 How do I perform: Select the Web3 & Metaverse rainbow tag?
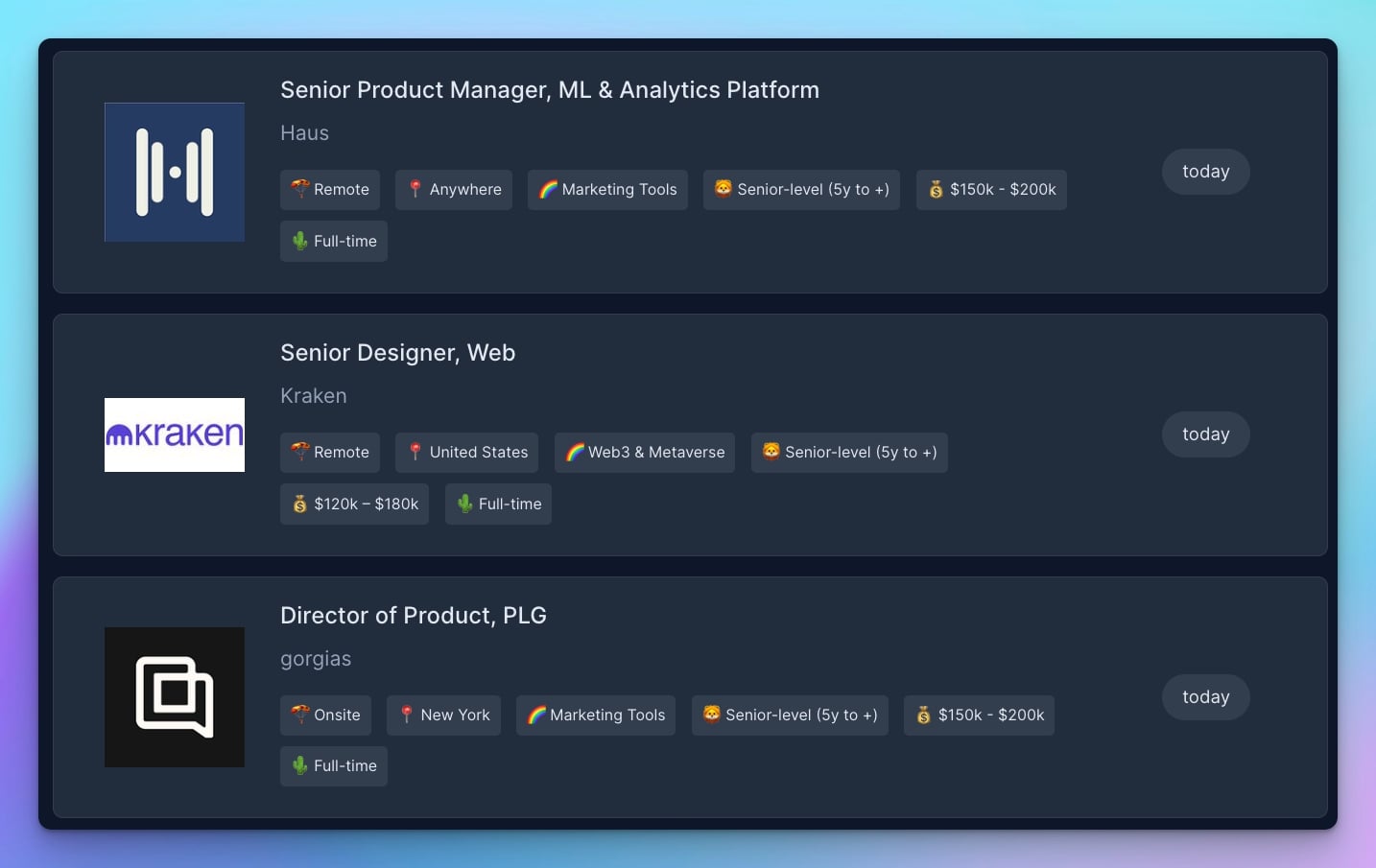(645, 453)
